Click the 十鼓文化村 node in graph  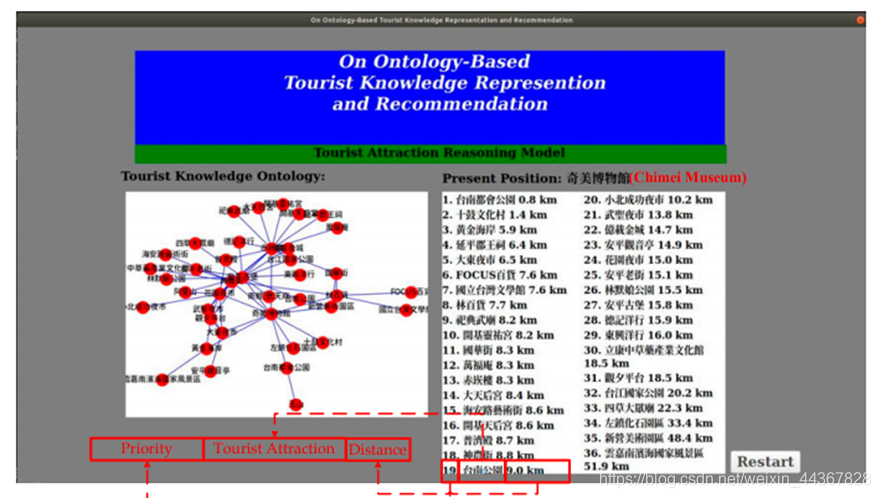(x=323, y=342)
